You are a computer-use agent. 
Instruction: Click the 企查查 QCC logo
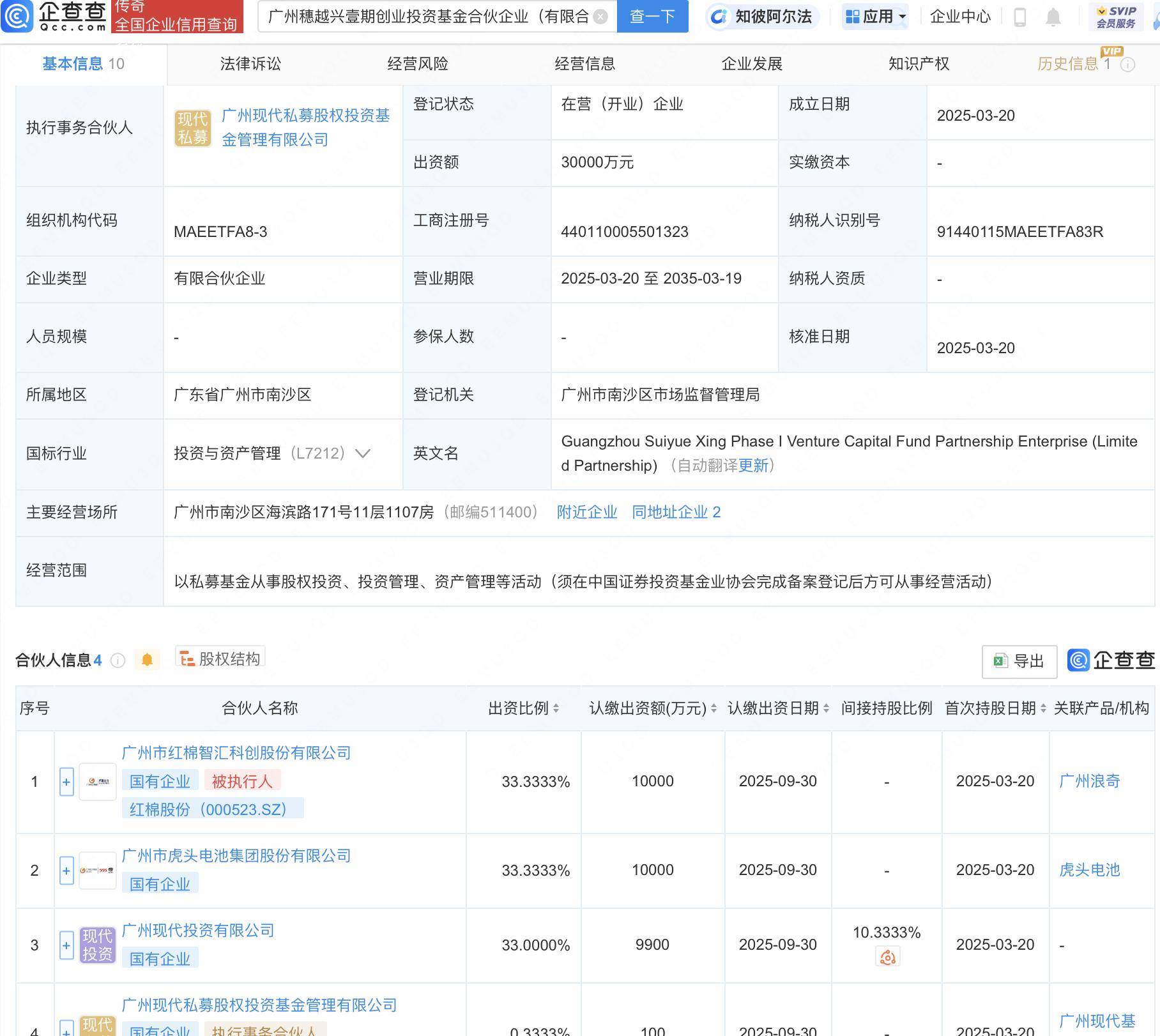pos(56,17)
